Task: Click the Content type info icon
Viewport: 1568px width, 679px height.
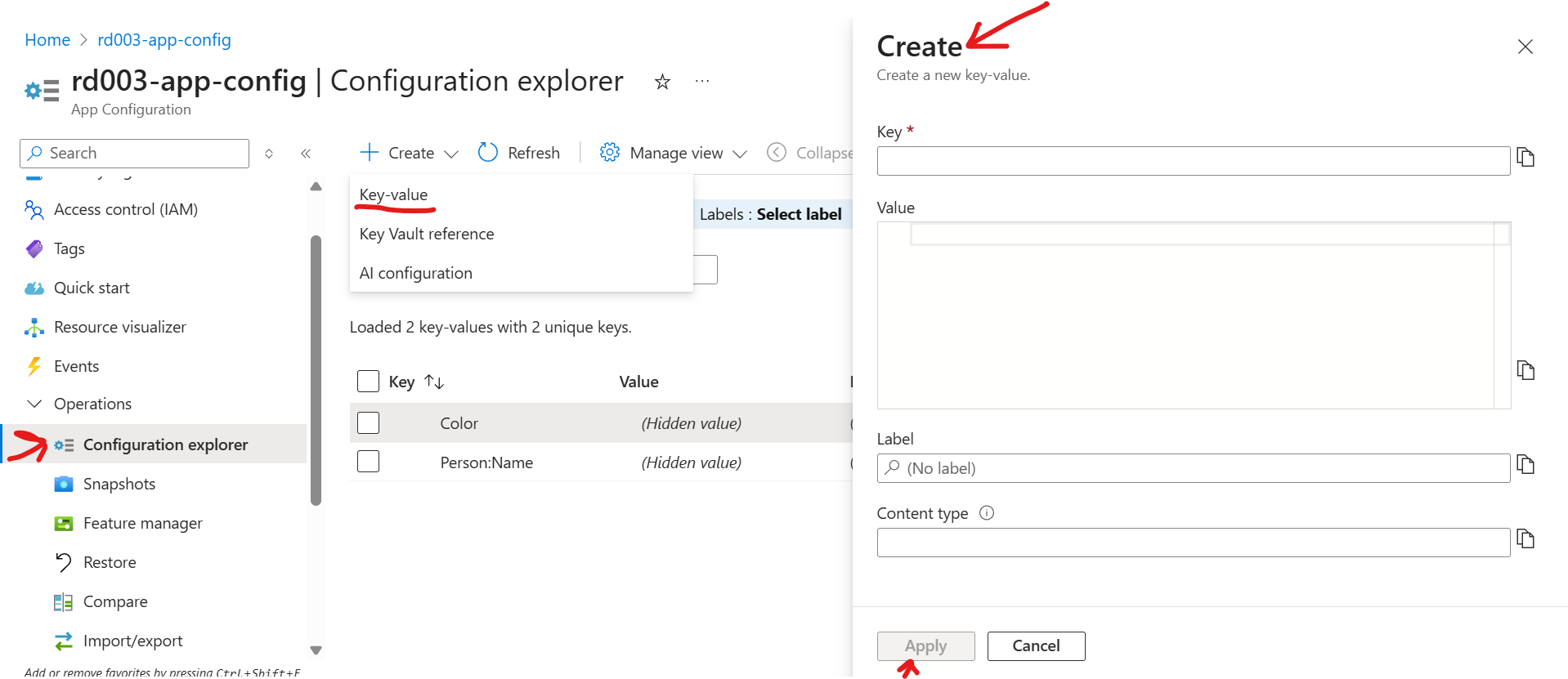Action: pyautogui.click(x=987, y=513)
